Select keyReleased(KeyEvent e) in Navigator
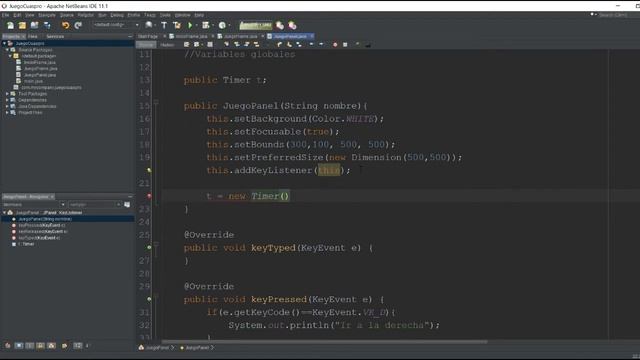The image size is (640, 360). 42,231
